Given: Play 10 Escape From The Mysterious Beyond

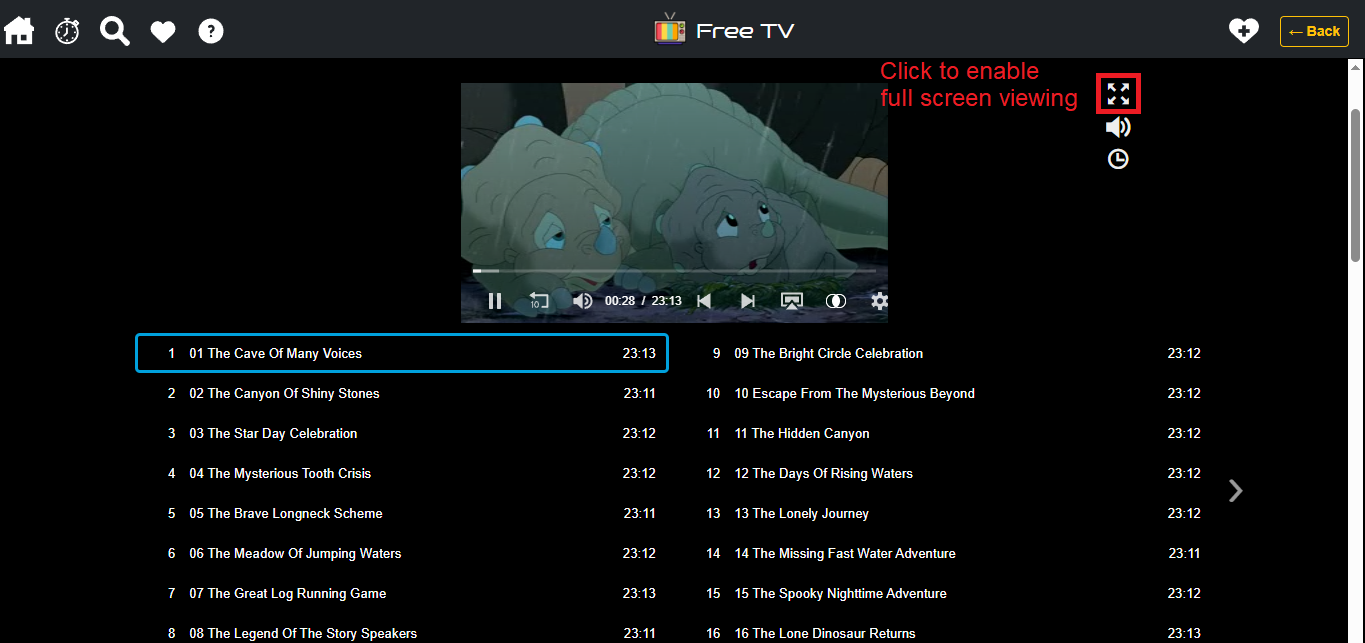Looking at the screenshot, I should (947, 393).
